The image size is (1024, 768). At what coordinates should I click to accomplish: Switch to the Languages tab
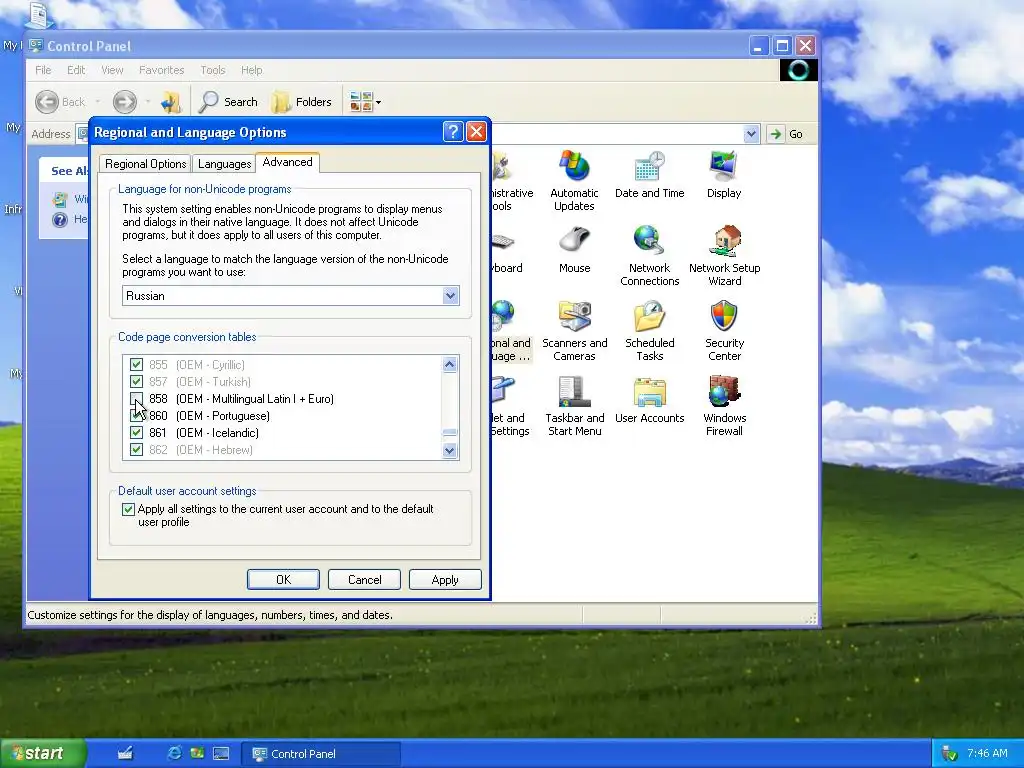tap(225, 164)
